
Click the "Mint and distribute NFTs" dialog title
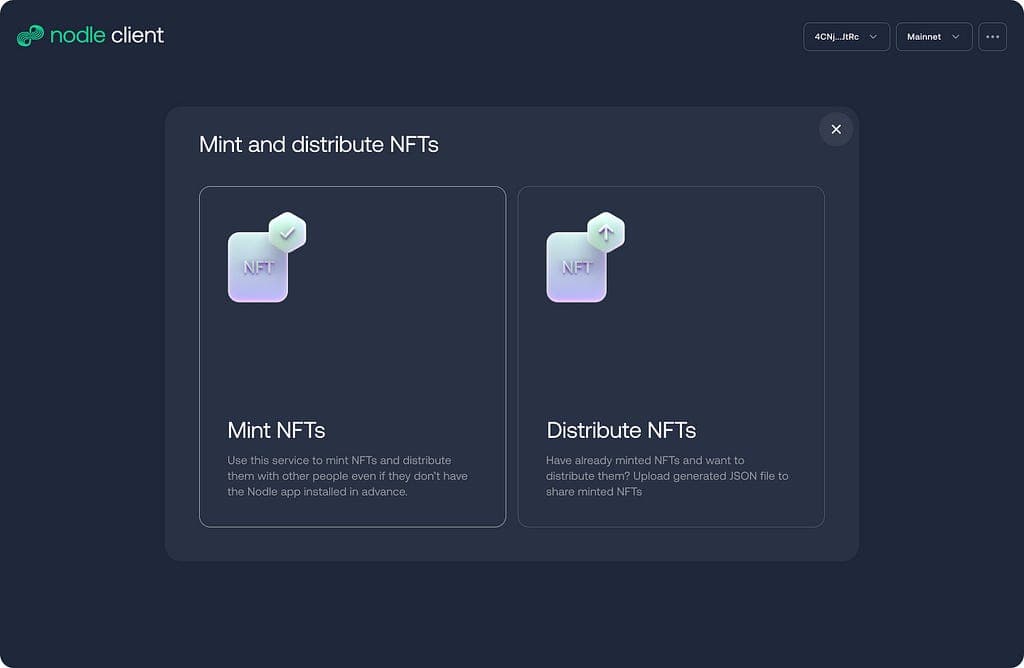click(x=319, y=144)
